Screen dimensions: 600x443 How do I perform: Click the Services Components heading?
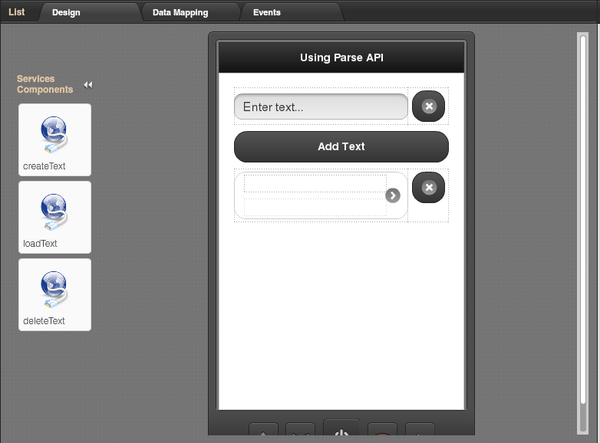point(45,84)
